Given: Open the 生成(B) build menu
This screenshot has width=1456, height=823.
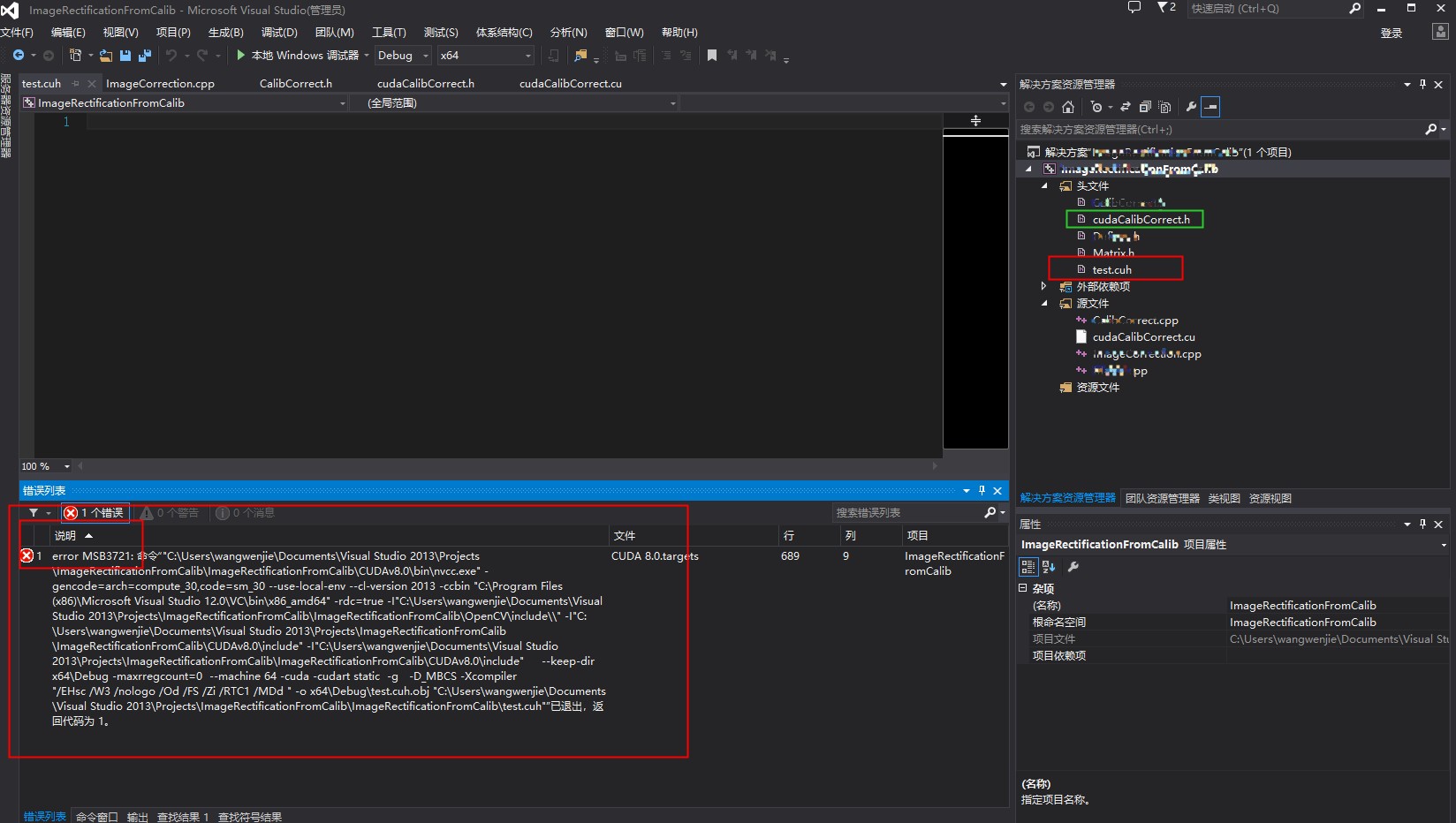Looking at the screenshot, I should (x=225, y=33).
